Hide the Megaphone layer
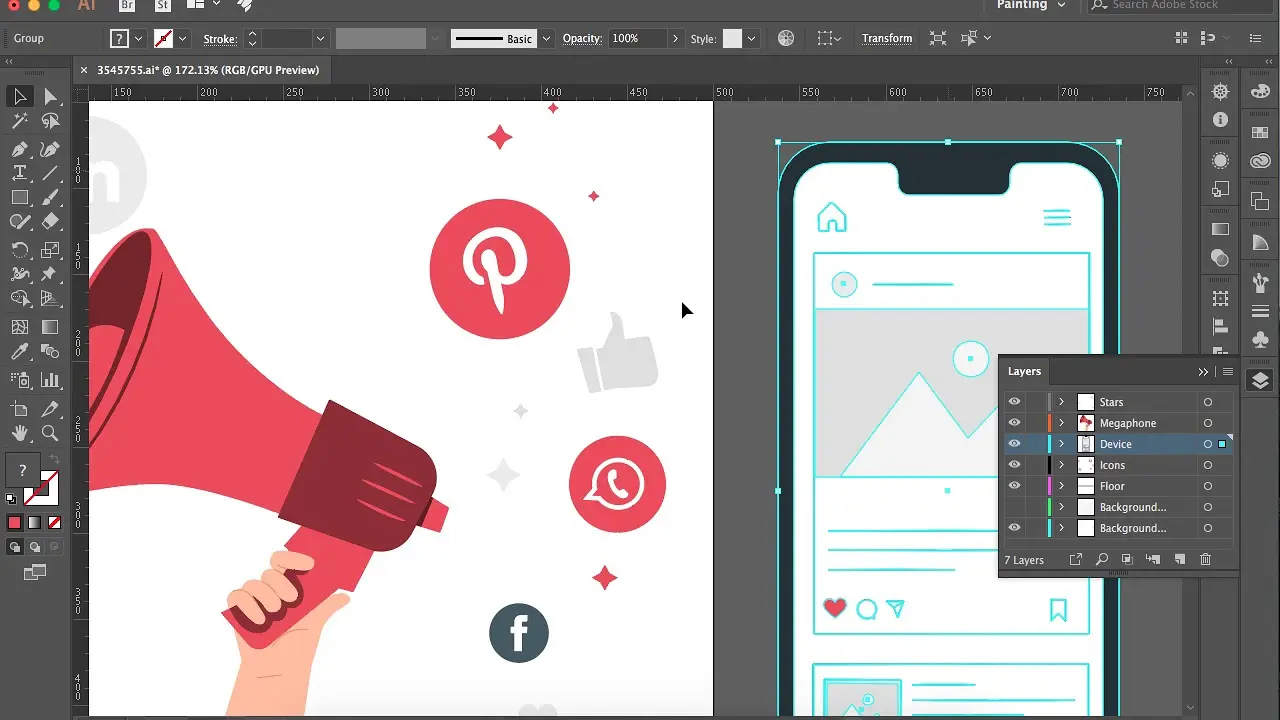 (x=1014, y=422)
